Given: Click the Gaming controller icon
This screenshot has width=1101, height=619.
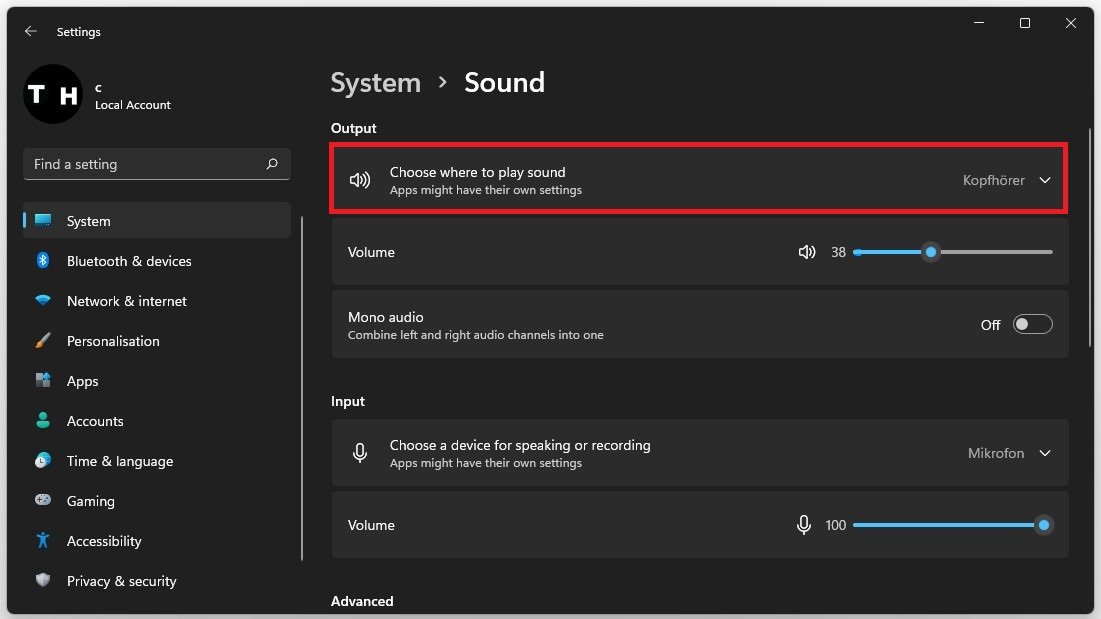Looking at the screenshot, I should coord(43,501).
